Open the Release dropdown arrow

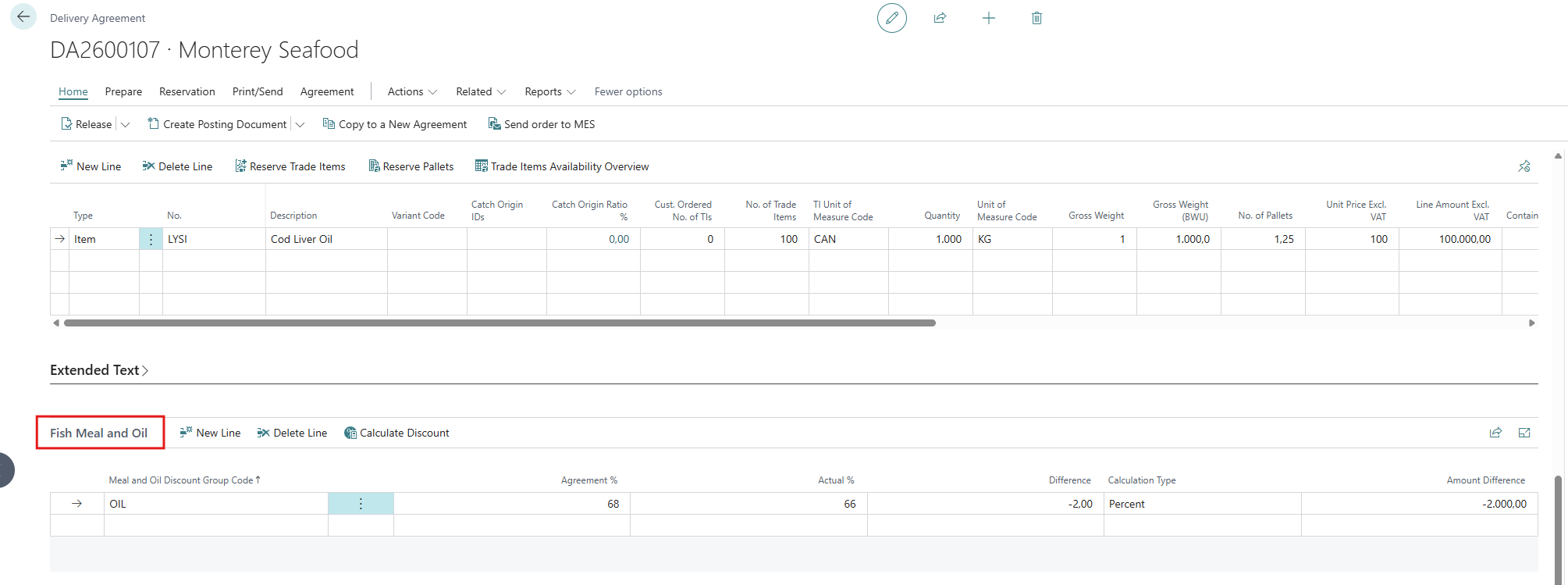125,124
